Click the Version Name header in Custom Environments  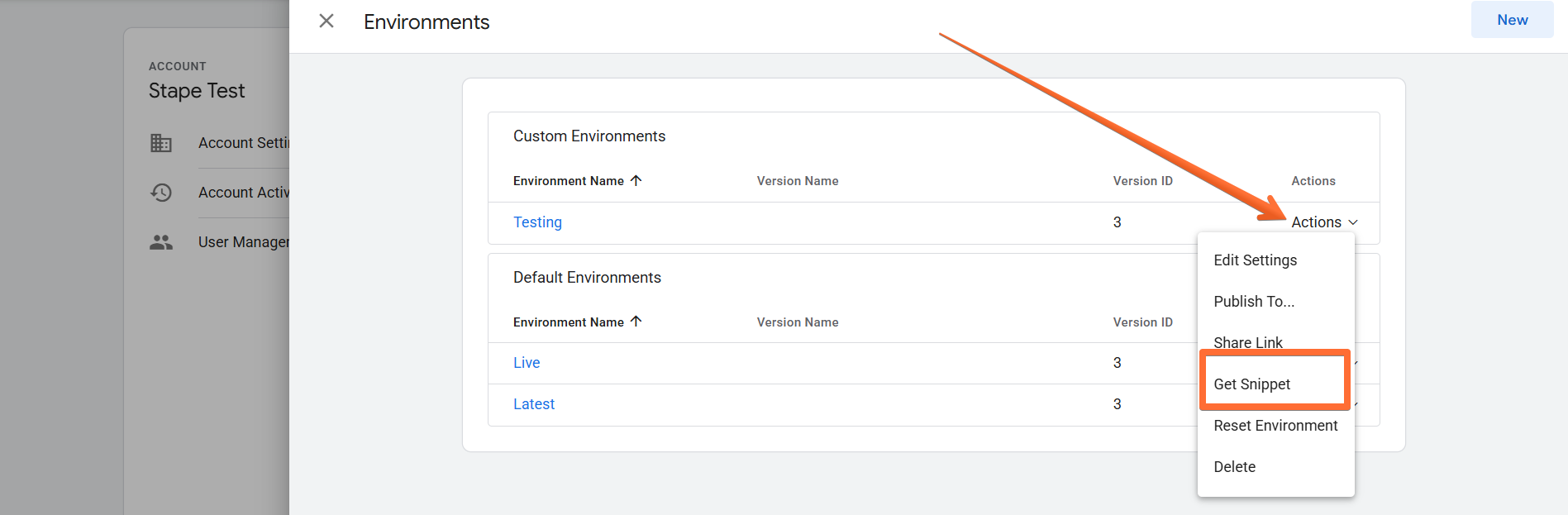pos(798,181)
